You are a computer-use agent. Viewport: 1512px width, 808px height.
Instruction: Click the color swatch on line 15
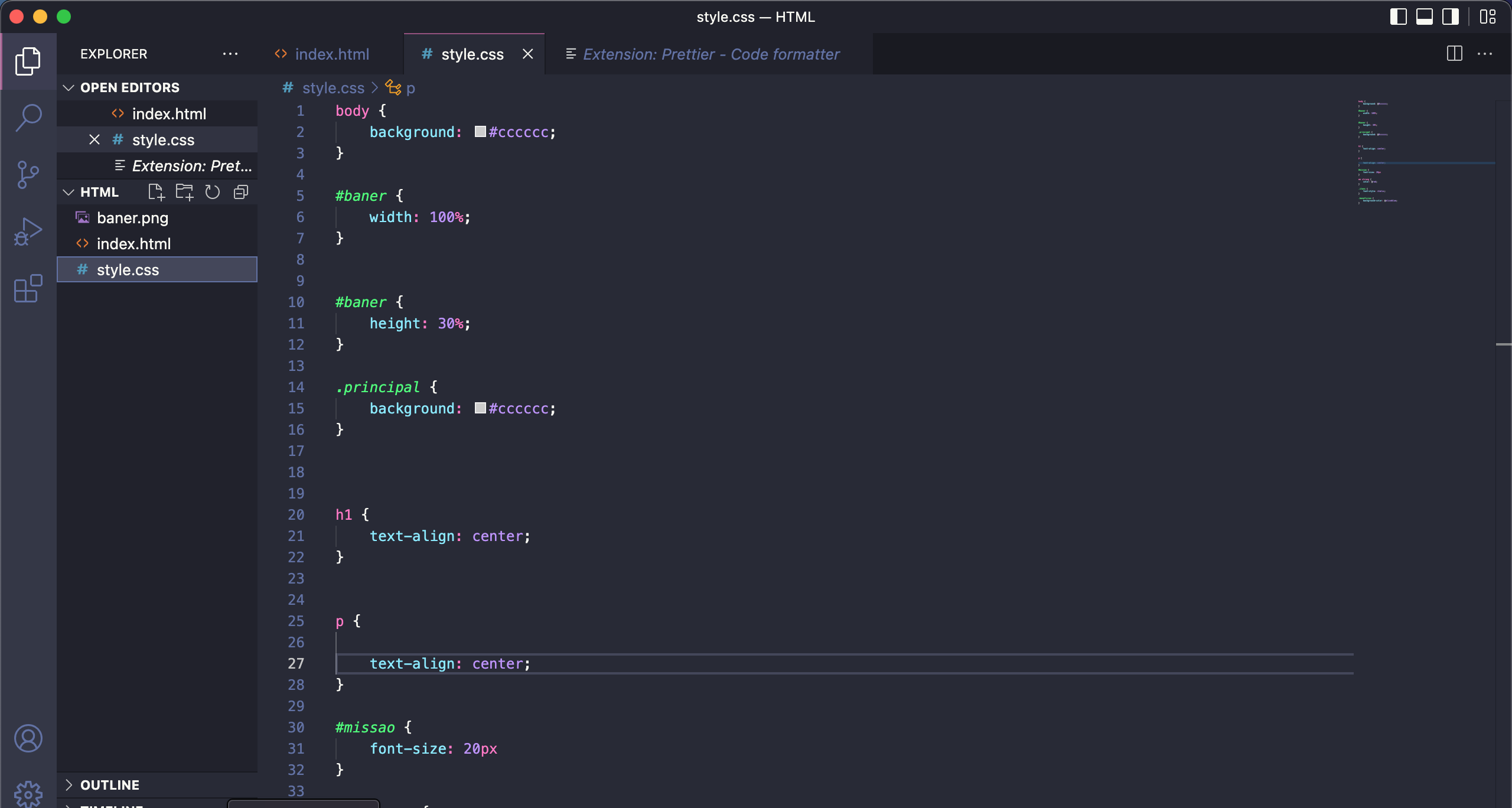tap(480, 408)
